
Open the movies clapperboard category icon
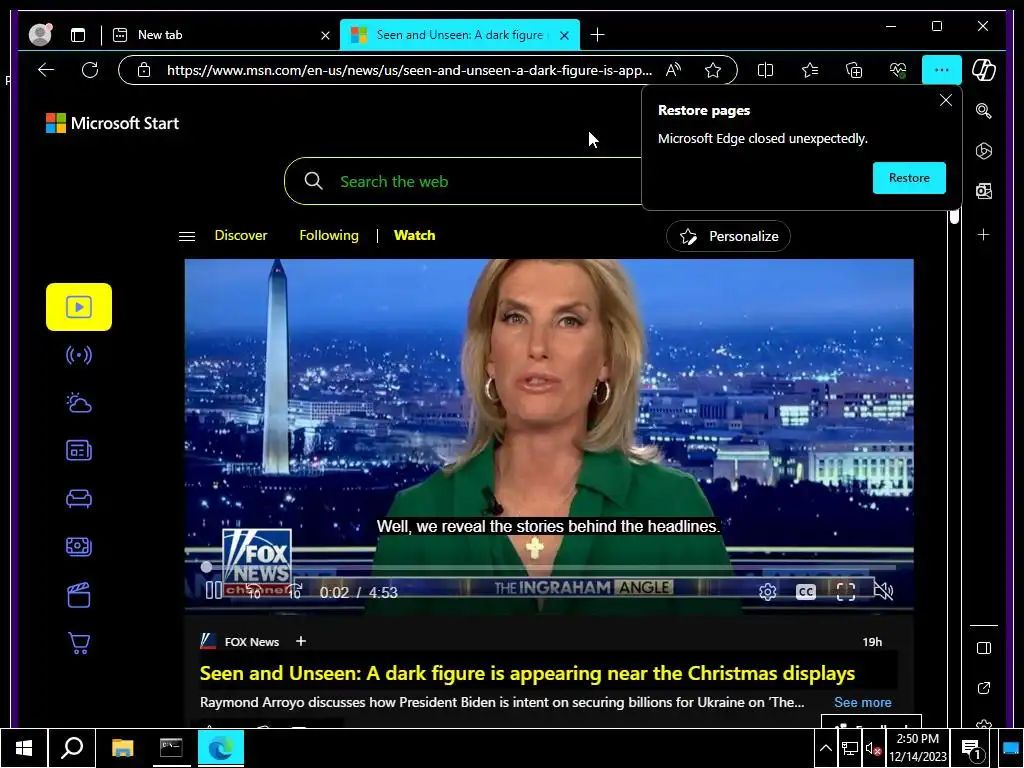tap(79, 595)
